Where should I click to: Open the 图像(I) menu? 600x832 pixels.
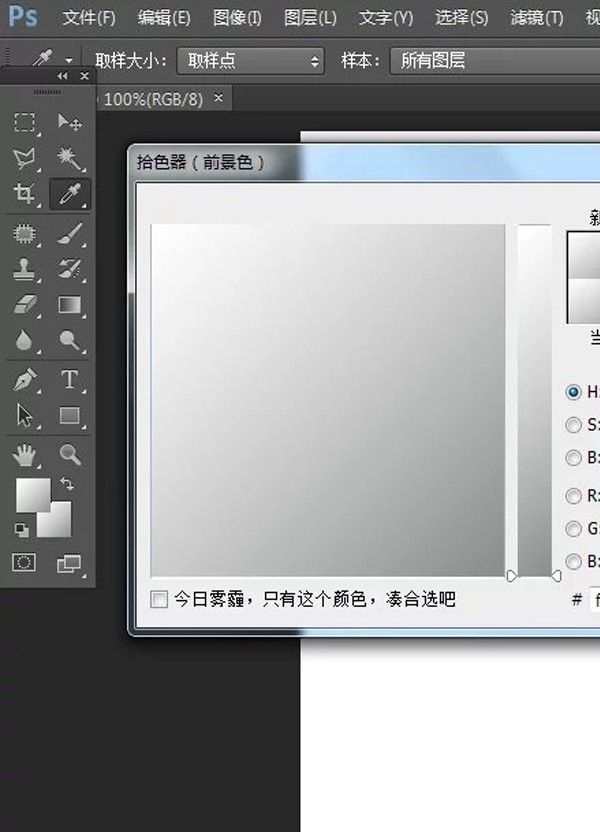click(x=237, y=18)
